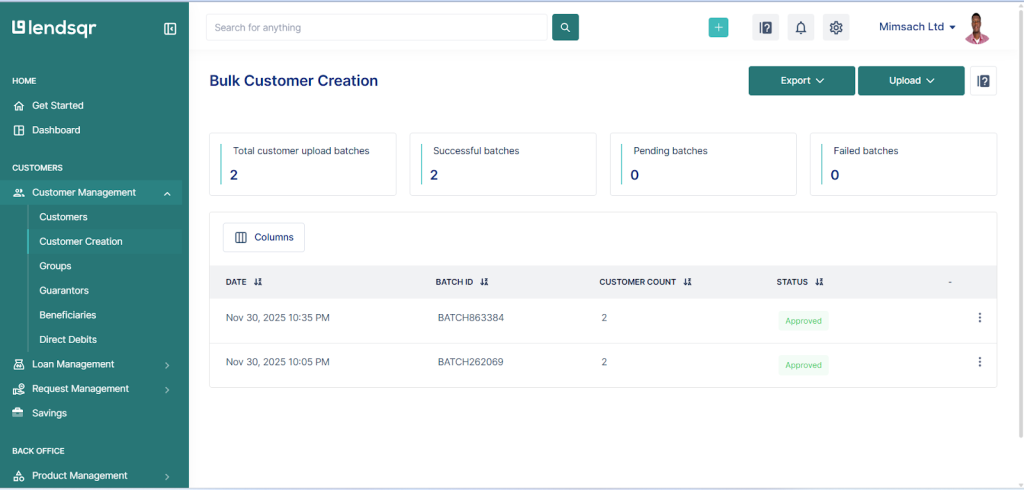Open Dashboard from the sidebar
This screenshot has height=490, width=1024.
click(x=56, y=130)
